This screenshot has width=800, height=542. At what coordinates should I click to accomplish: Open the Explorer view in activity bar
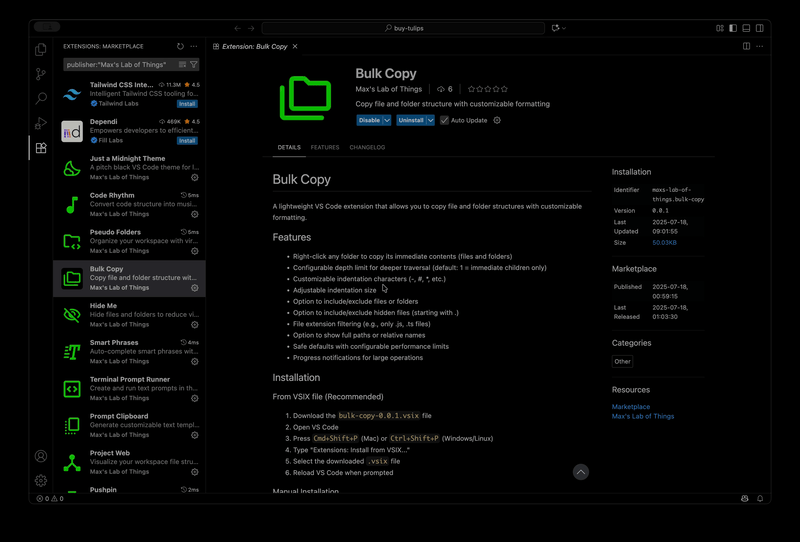[41, 50]
